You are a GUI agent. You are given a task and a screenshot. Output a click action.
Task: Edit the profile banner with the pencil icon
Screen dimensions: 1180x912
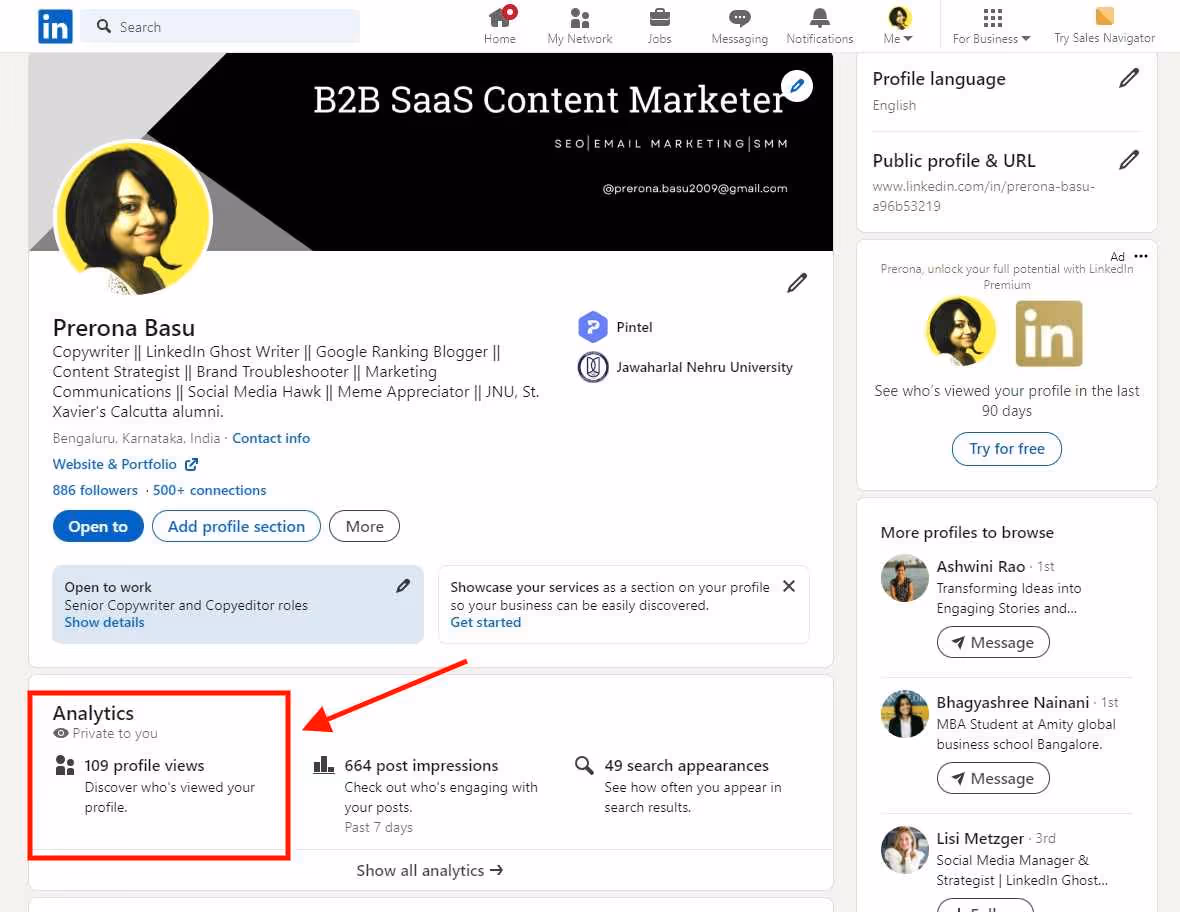[x=797, y=86]
